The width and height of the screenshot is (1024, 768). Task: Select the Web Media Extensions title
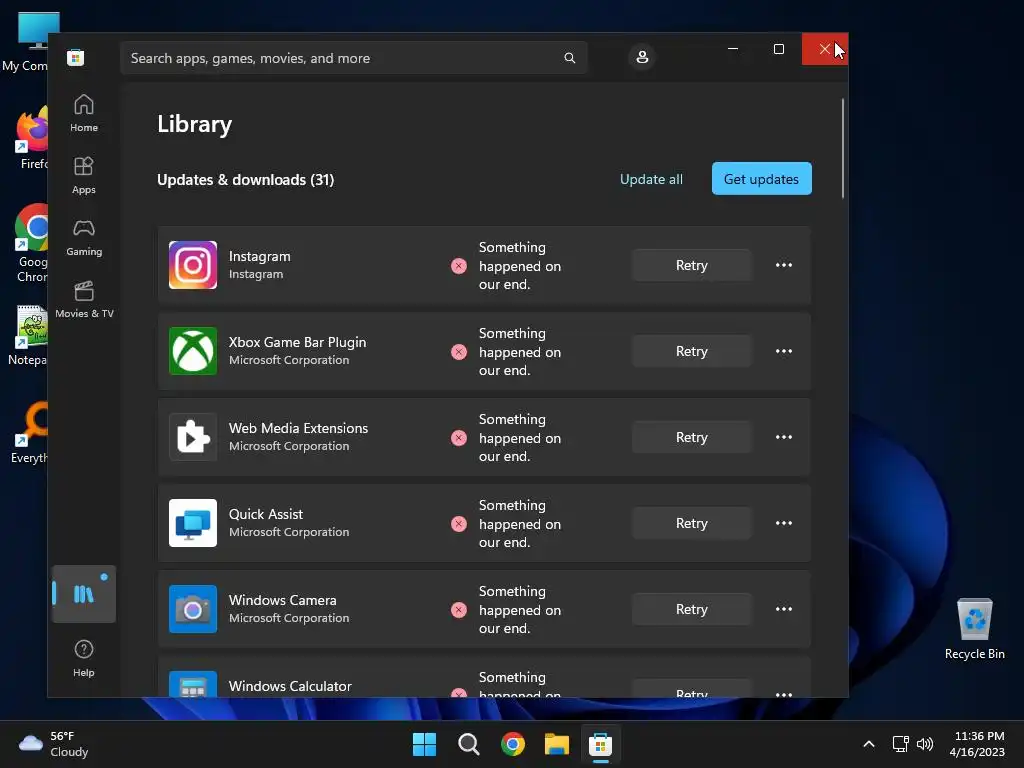[298, 428]
